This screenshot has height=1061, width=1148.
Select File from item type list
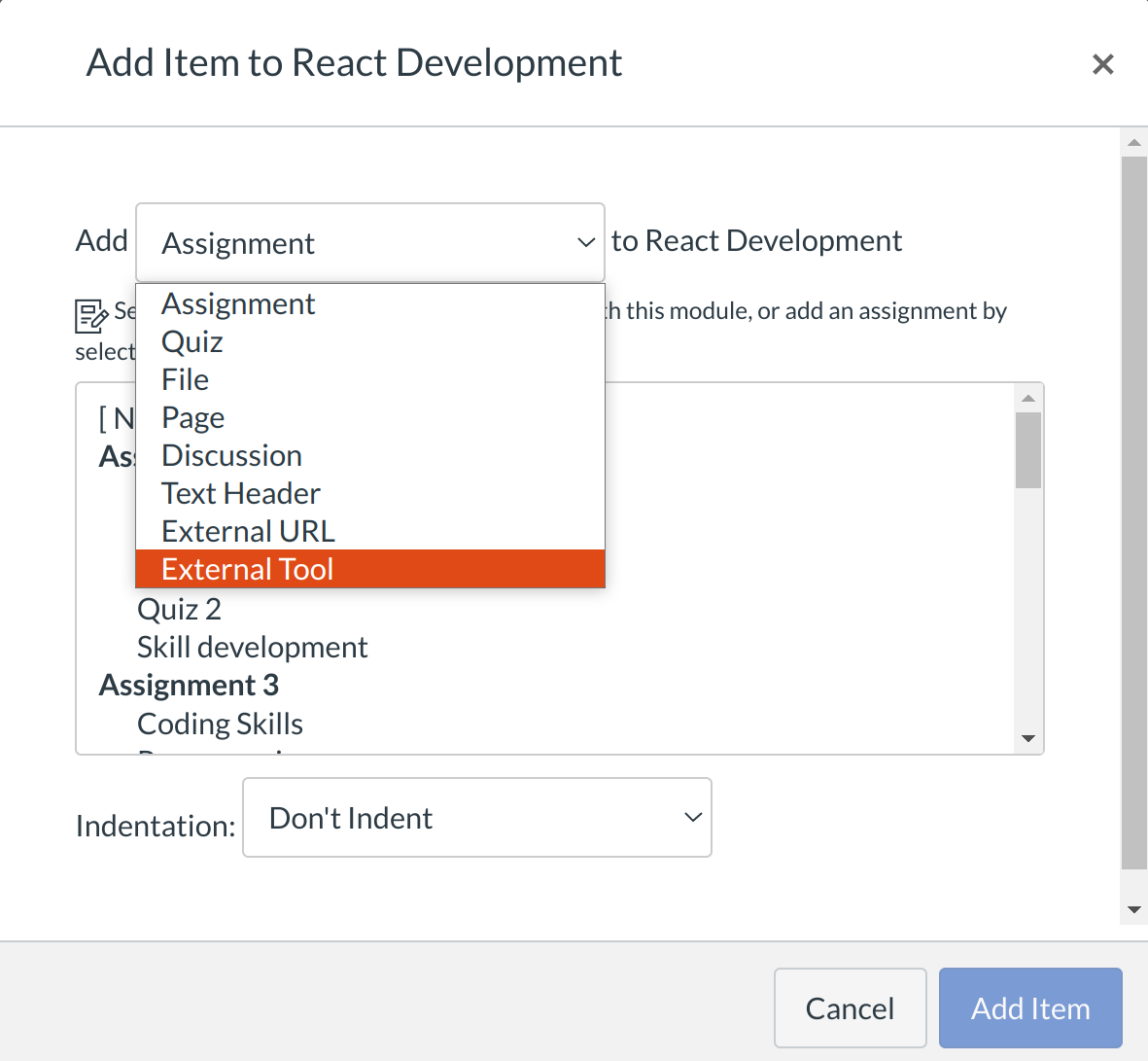186,380
